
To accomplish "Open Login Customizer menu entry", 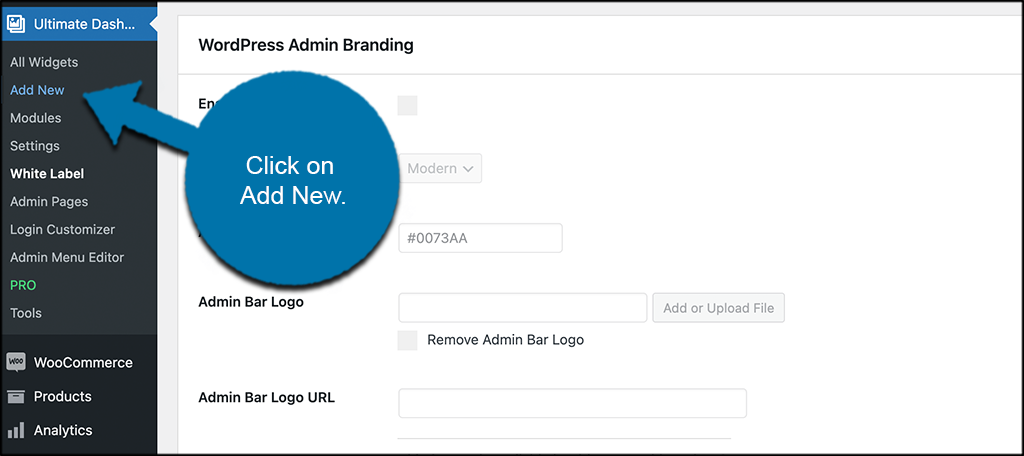I will point(62,229).
